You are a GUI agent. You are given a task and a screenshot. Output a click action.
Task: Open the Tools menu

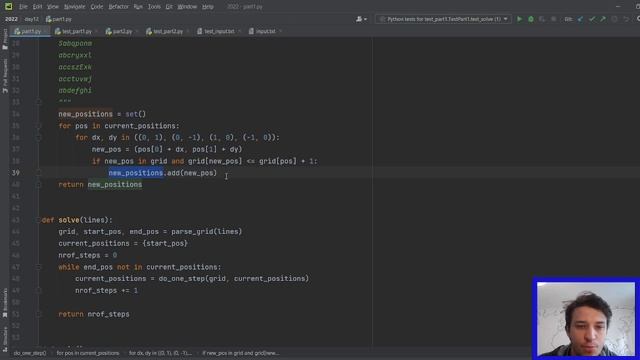pos(154,7)
